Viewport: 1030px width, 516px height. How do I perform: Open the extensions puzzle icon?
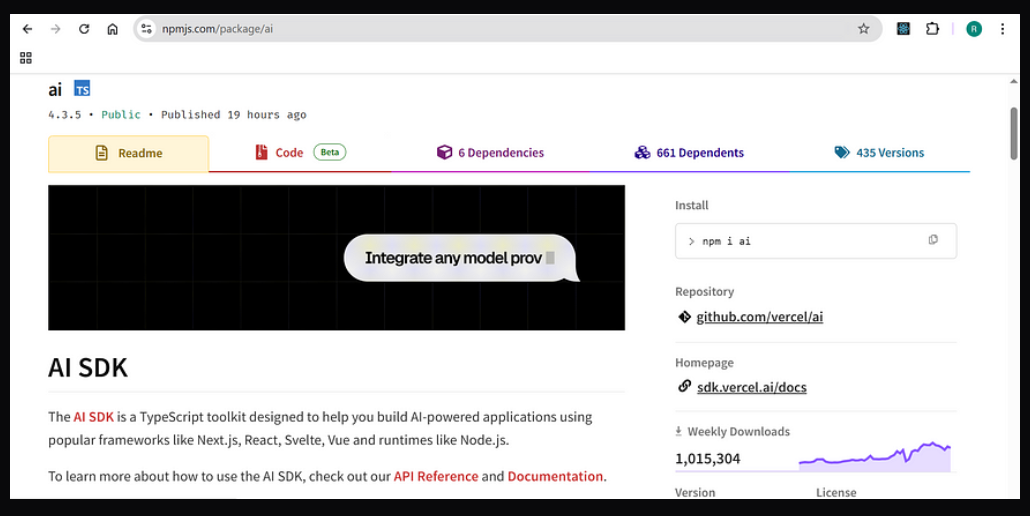[x=932, y=29]
